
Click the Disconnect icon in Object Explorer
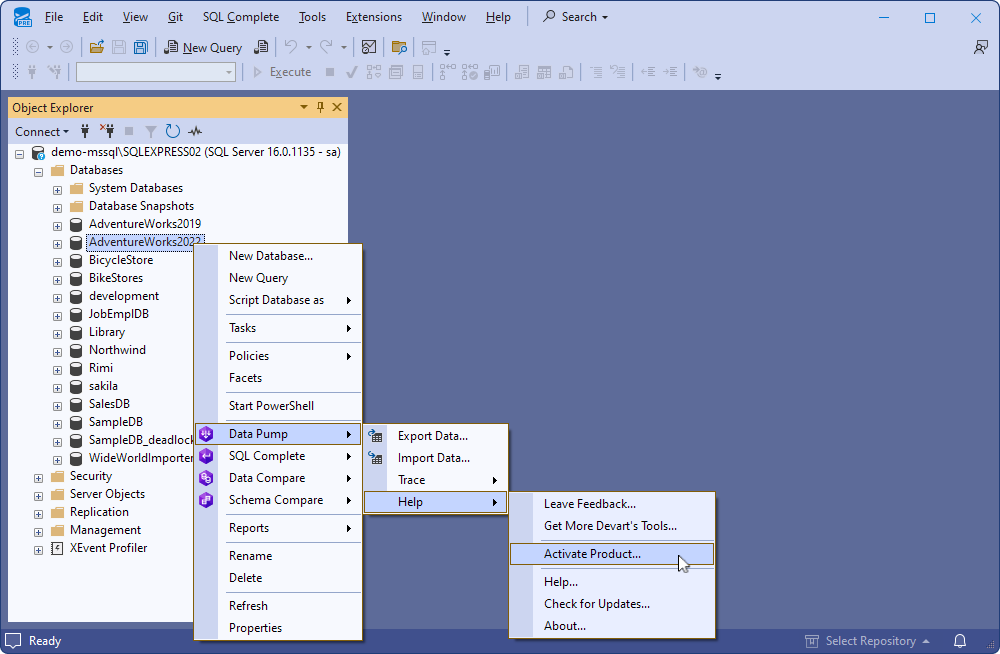tap(107, 131)
